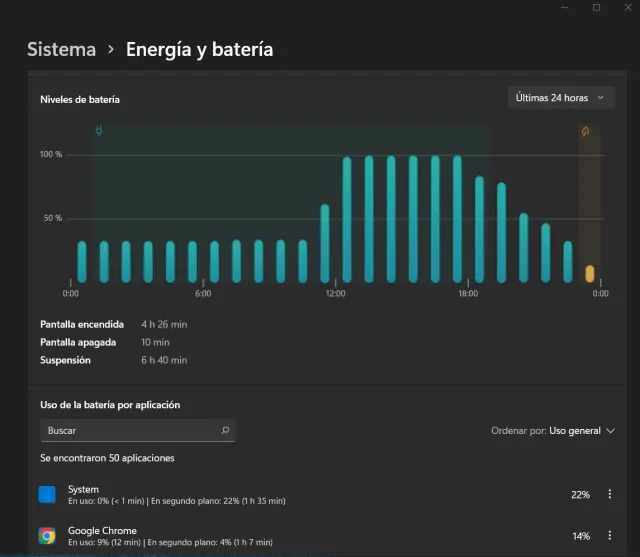Click the Google Chrome app icon
This screenshot has width=640, height=557.
tap(47, 535)
